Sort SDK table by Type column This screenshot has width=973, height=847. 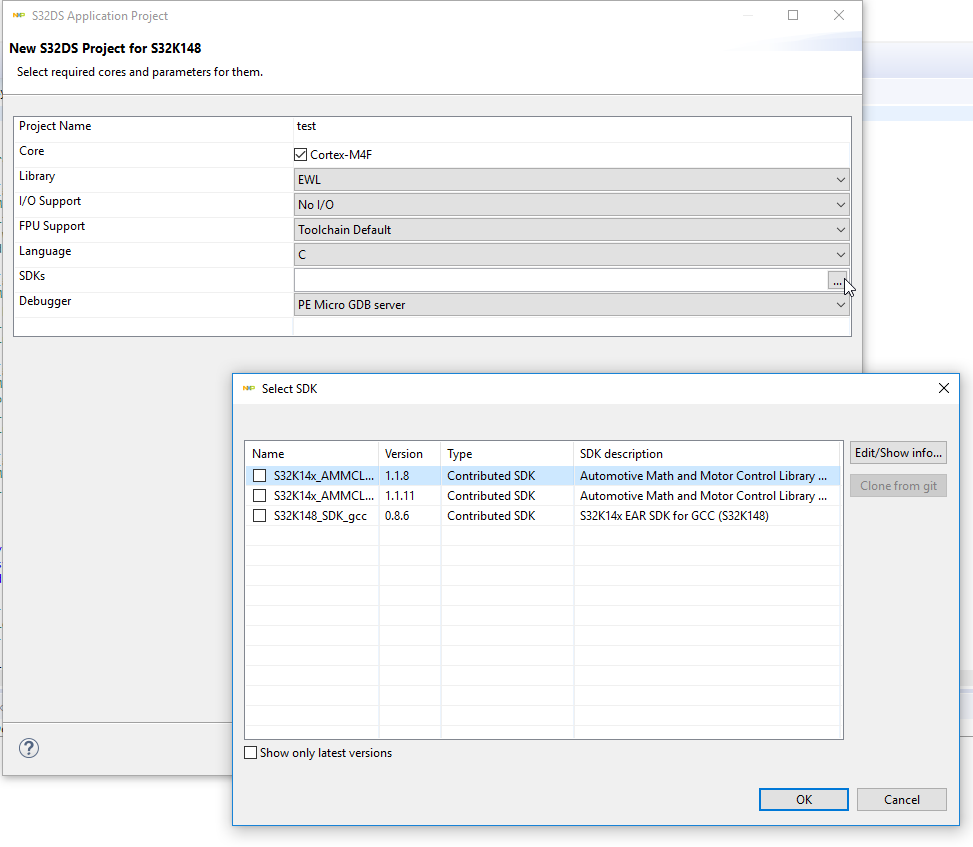coord(507,454)
